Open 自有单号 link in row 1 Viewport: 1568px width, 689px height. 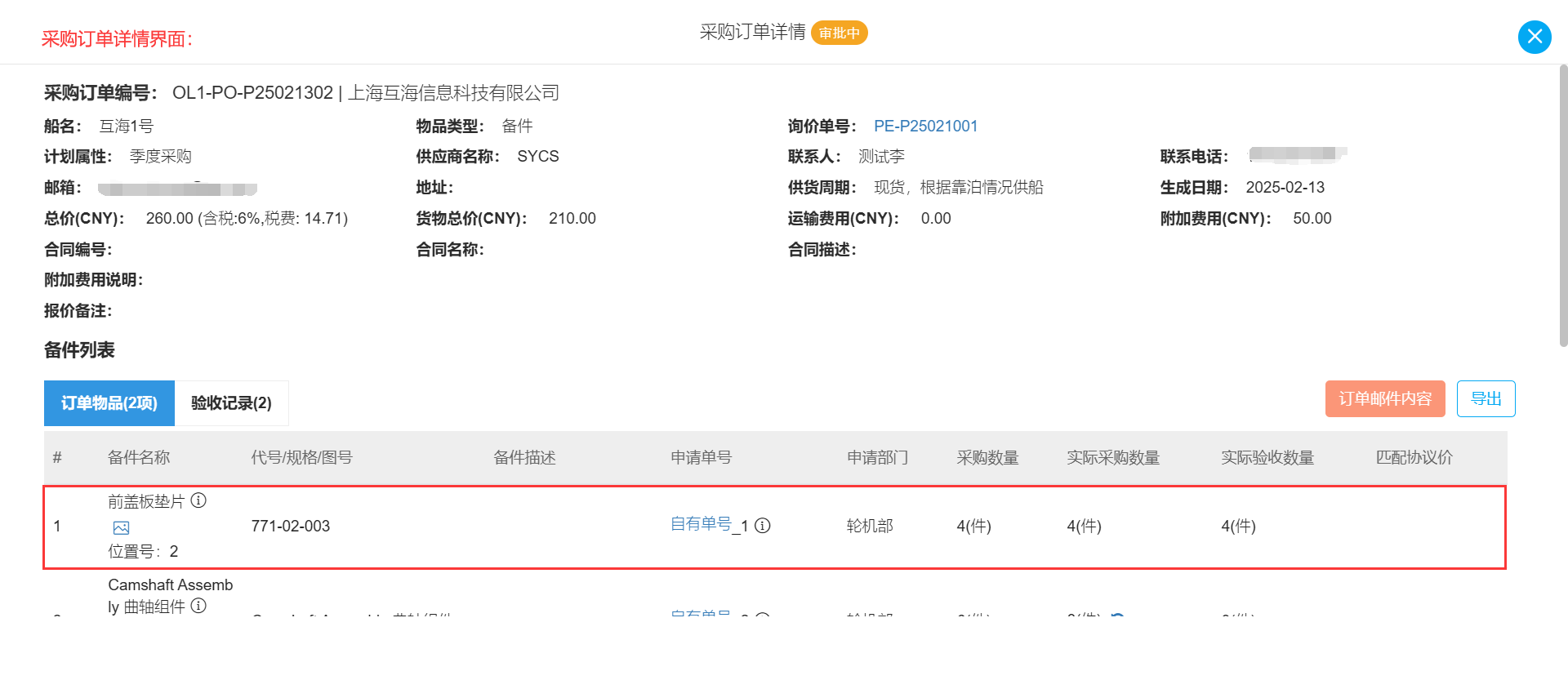(701, 524)
